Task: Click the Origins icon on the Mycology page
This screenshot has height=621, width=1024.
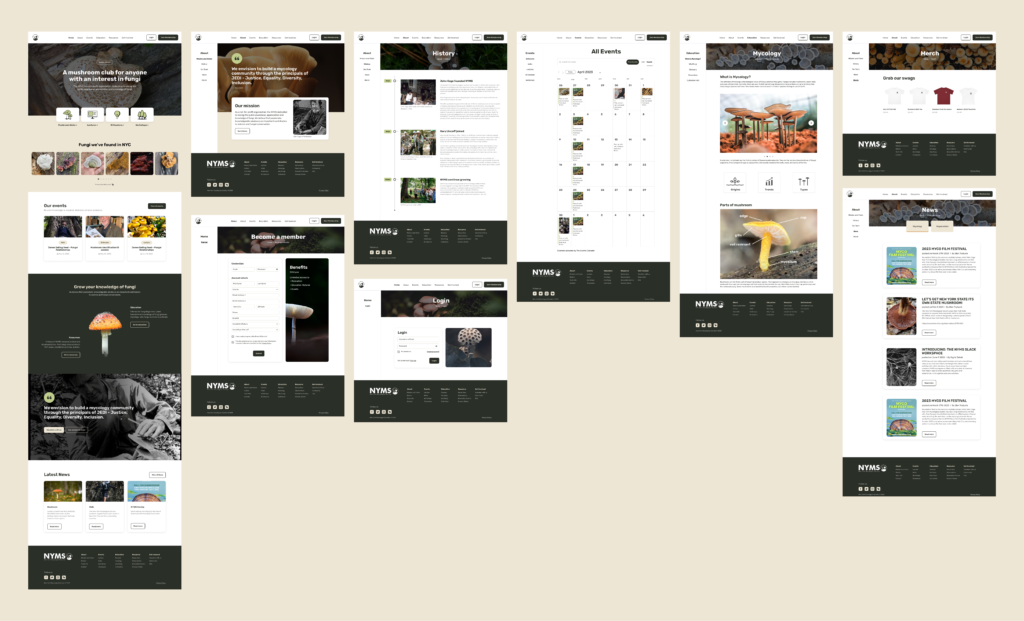Action: [735, 182]
